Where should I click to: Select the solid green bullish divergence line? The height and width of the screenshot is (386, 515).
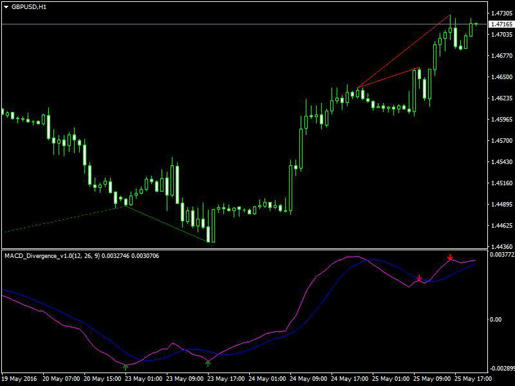(166, 224)
